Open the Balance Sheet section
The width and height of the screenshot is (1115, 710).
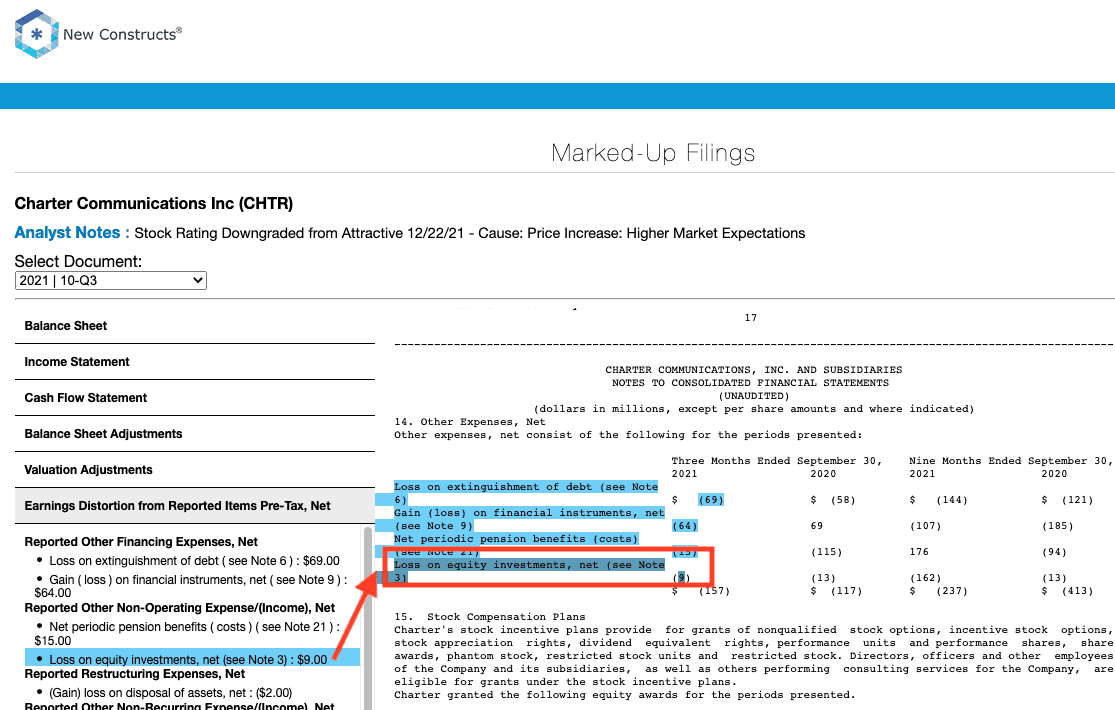[x=195, y=326]
